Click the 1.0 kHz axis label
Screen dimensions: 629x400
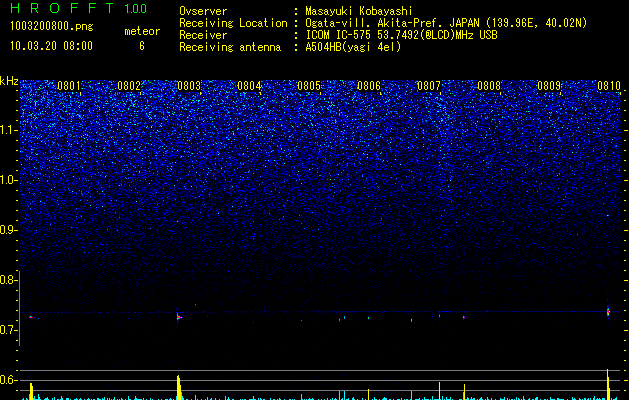(7, 180)
